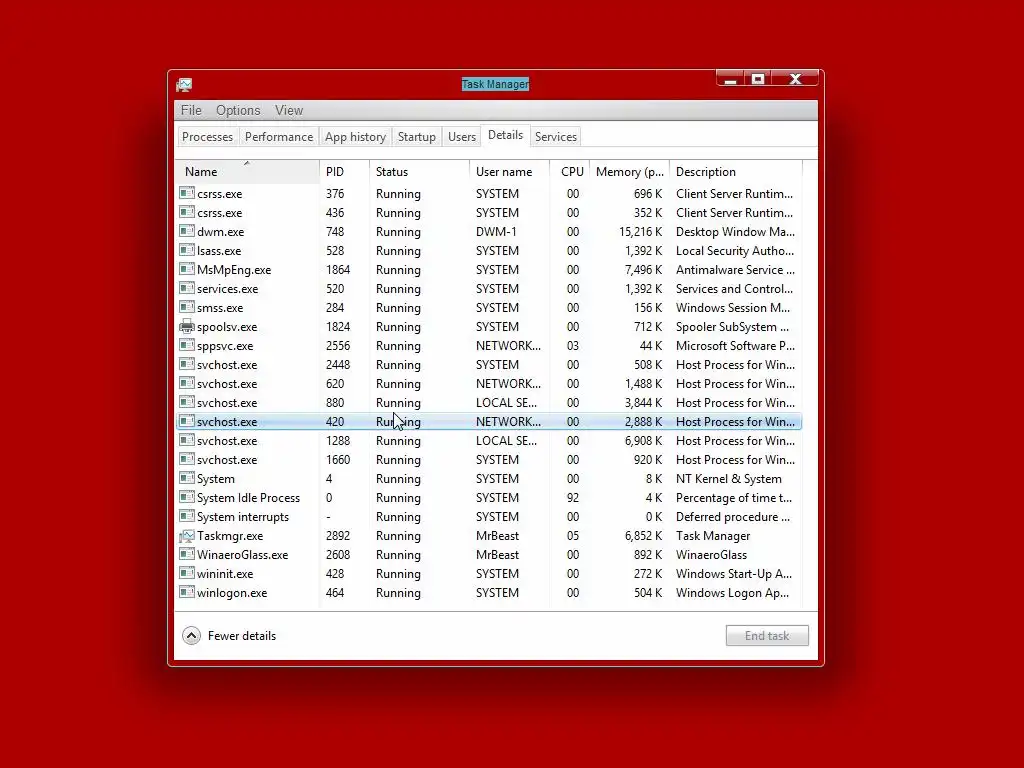Click the End task button

coord(767,635)
